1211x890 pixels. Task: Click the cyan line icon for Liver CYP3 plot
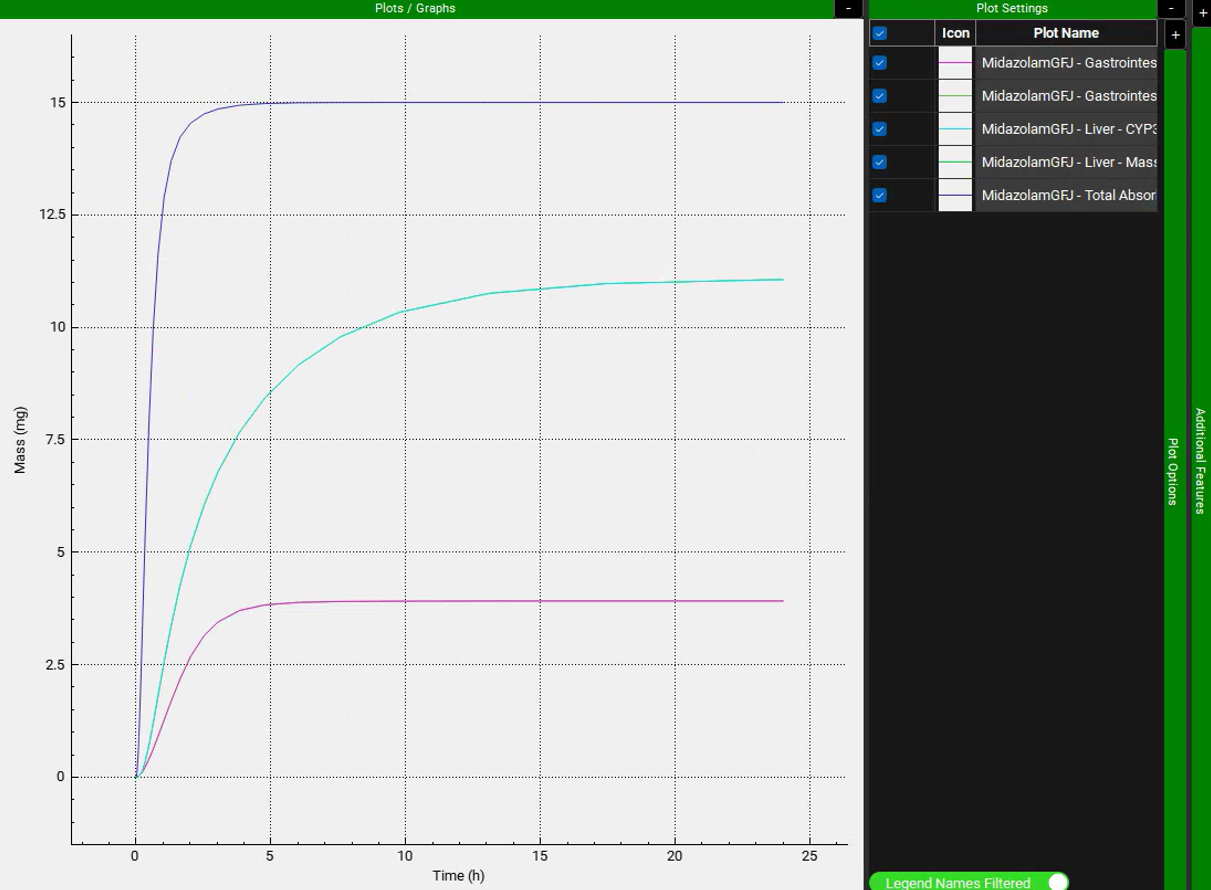[955, 129]
